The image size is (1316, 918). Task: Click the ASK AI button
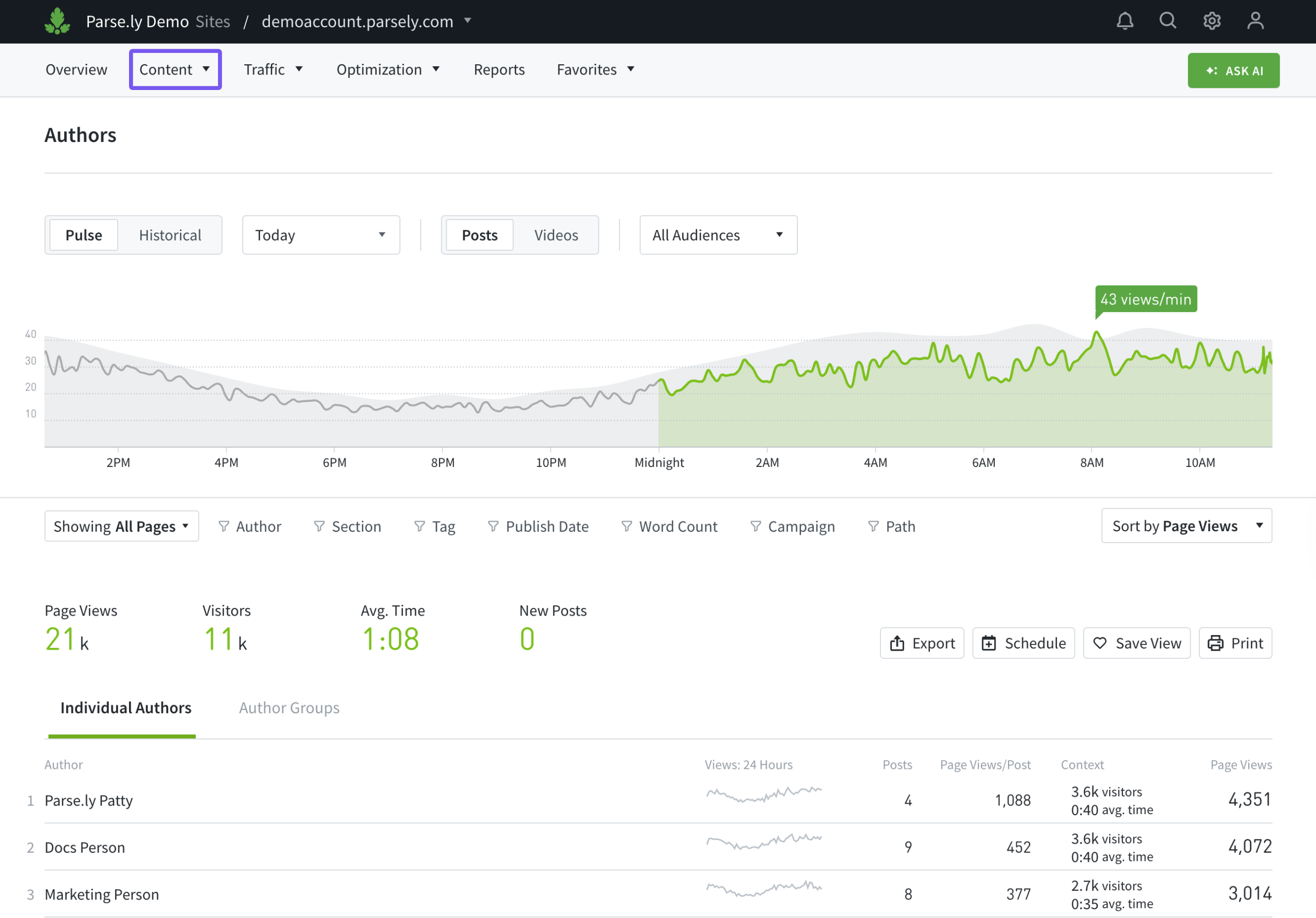[1233, 70]
